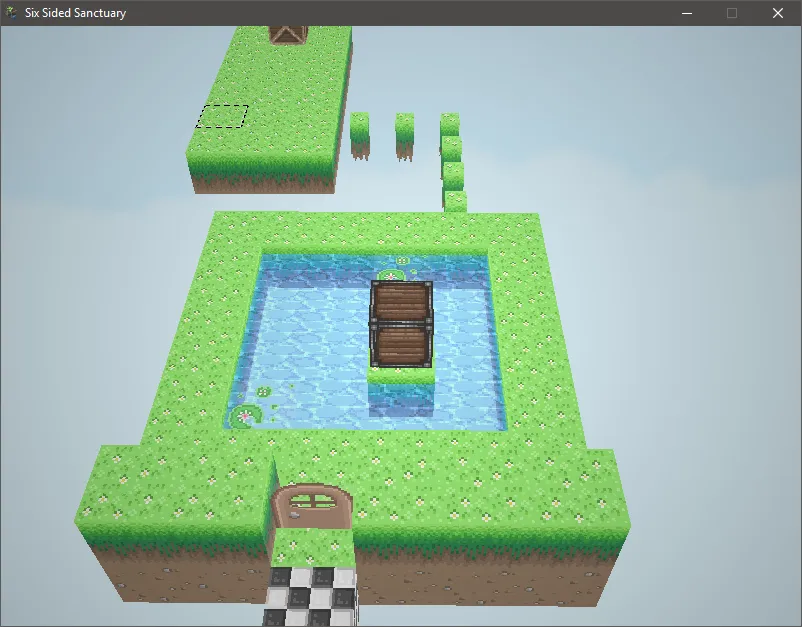Click the grass block beneath the pond crates

click(x=401, y=377)
